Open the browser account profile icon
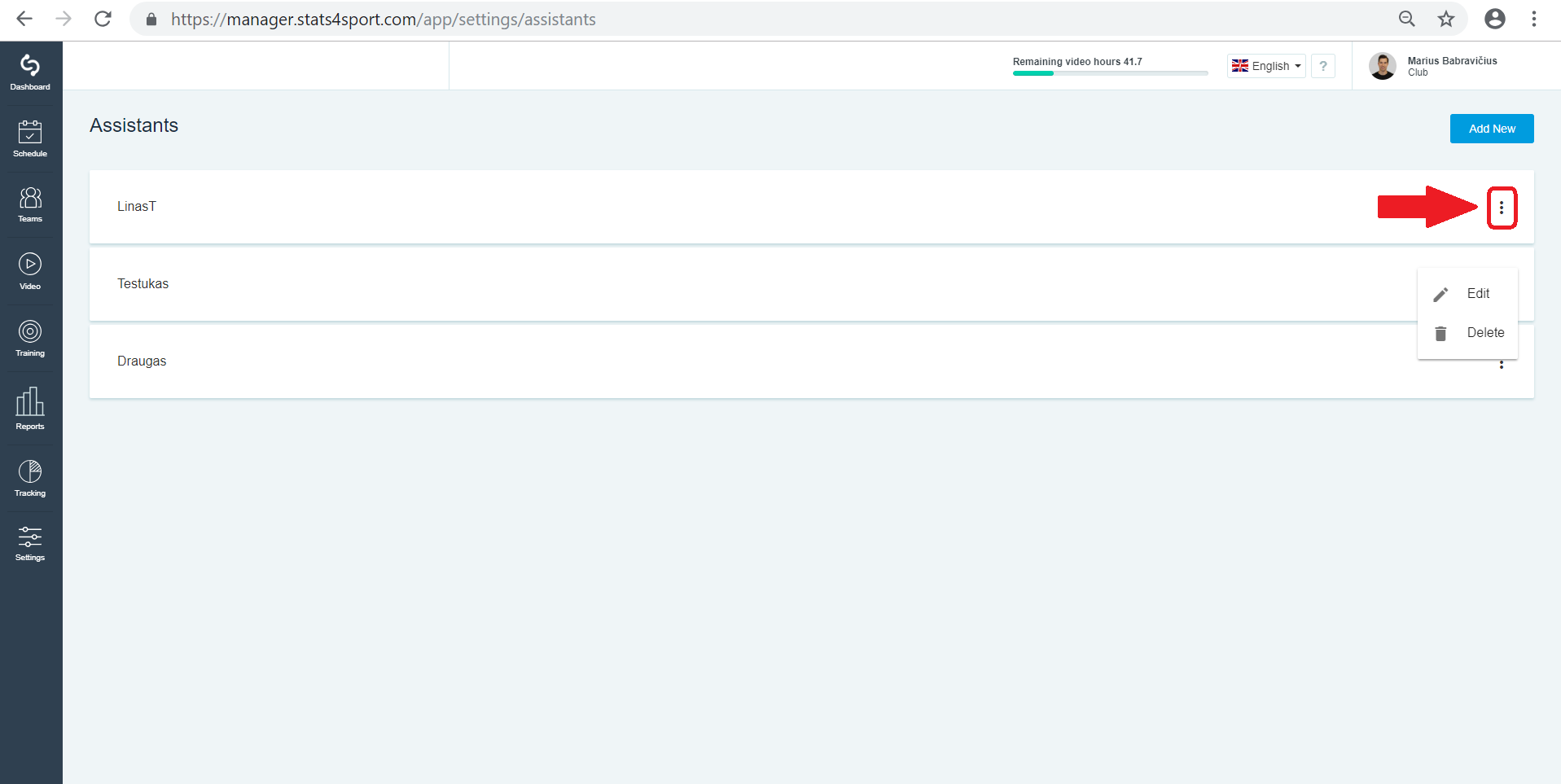The width and height of the screenshot is (1561, 784). (x=1495, y=19)
